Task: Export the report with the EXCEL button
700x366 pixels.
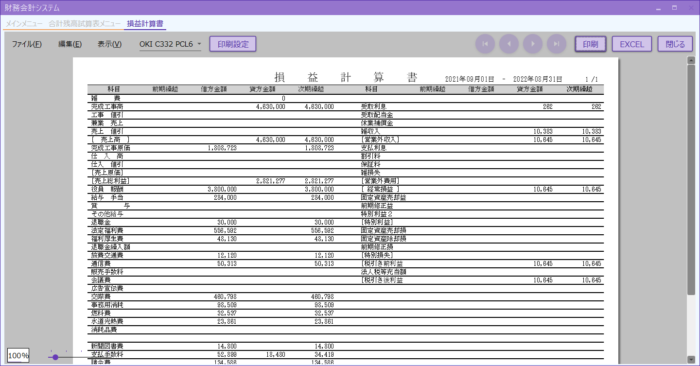Action: (632, 44)
